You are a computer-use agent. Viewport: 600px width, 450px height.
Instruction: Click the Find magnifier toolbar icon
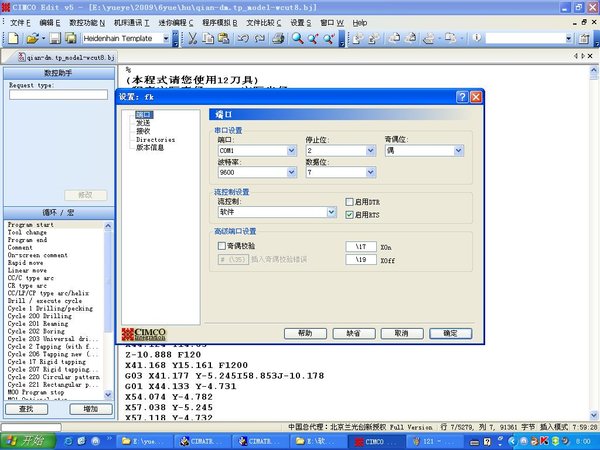point(297,38)
